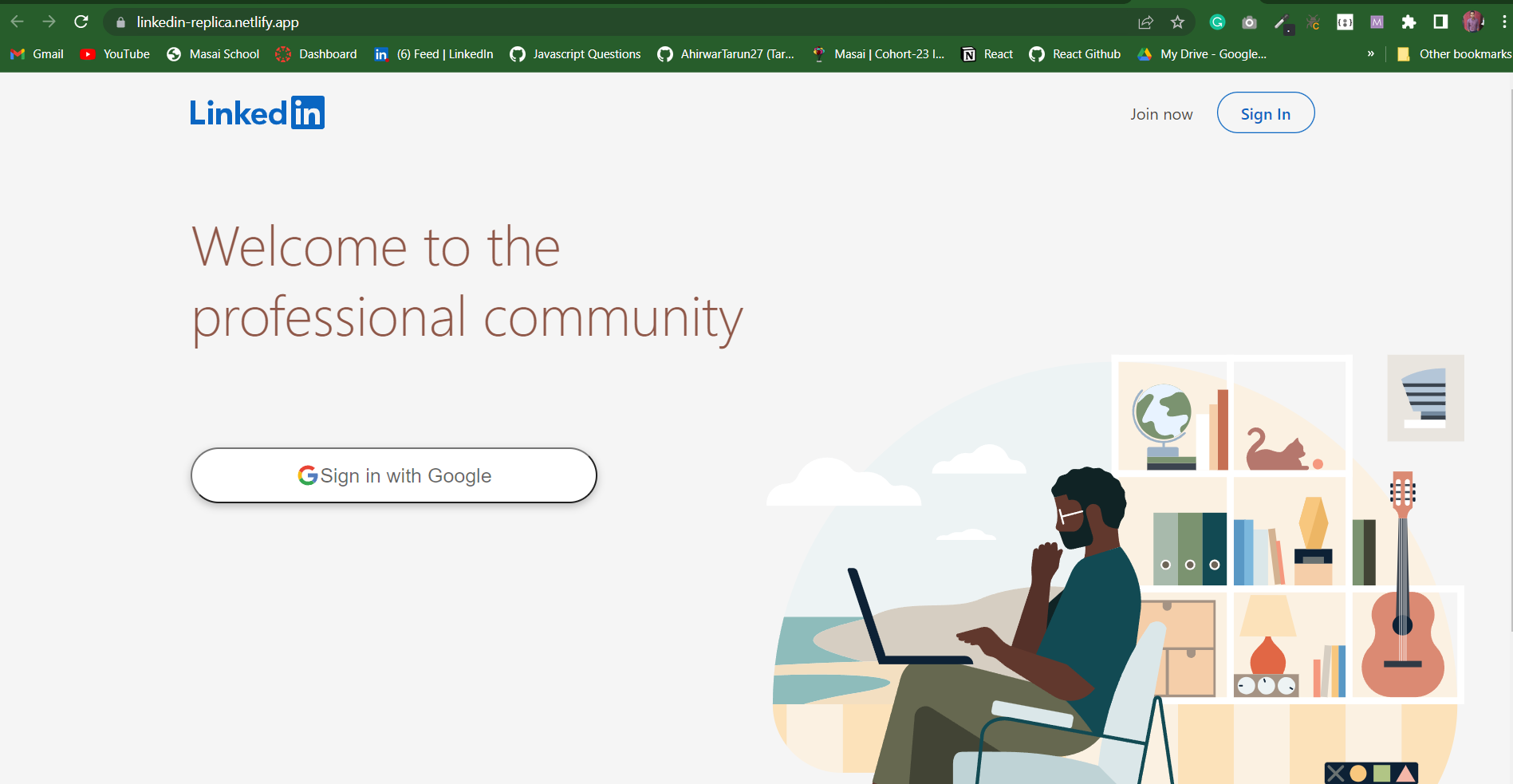Click the browser forward arrow
The width and height of the screenshot is (1513, 784).
click(49, 22)
